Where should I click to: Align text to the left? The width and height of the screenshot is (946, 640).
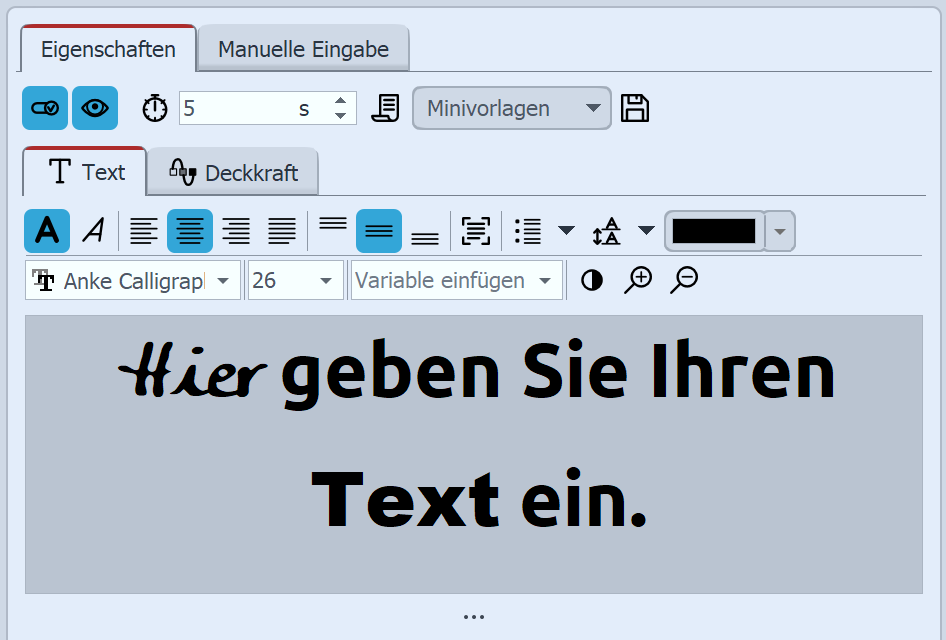pyautogui.click(x=143, y=231)
